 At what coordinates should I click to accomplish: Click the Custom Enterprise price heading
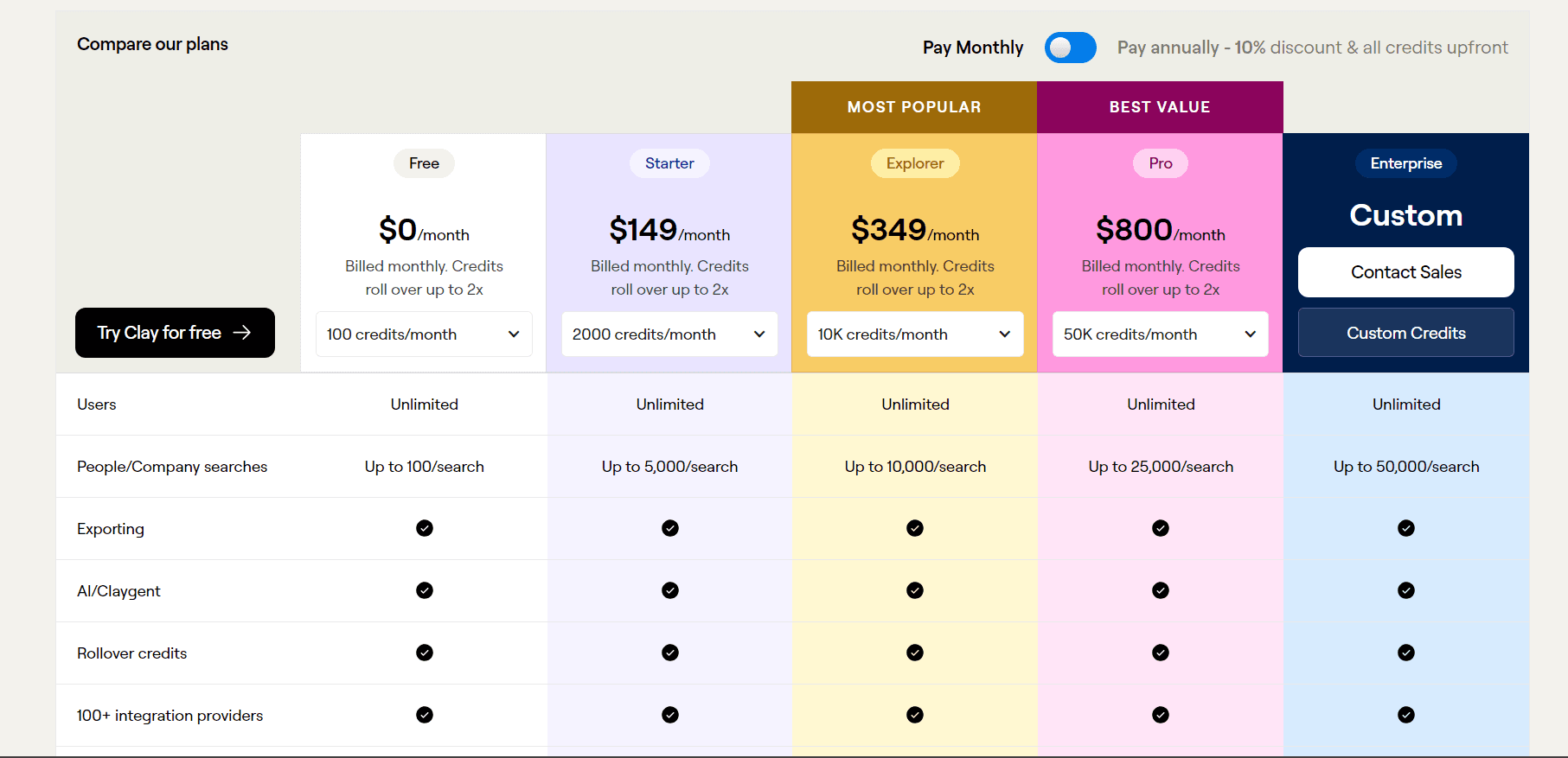tap(1406, 215)
